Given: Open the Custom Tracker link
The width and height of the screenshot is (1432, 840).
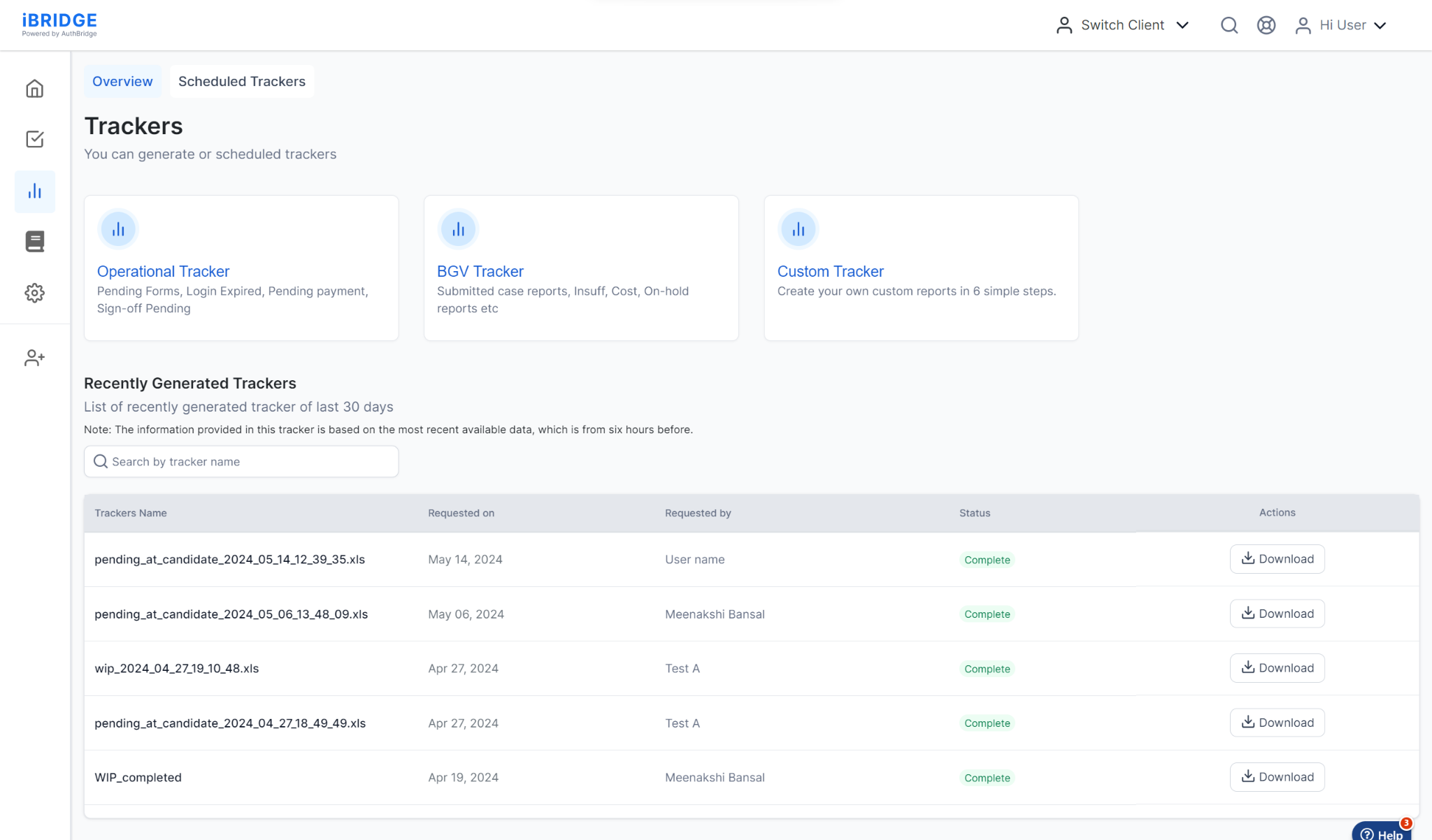Looking at the screenshot, I should point(830,271).
